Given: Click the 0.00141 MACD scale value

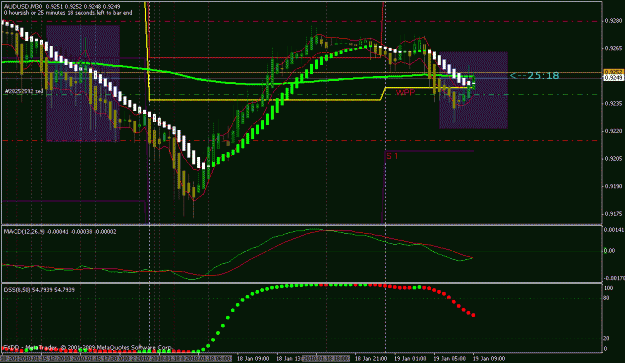Looking at the screenshot, I should [x=614, y=230].
